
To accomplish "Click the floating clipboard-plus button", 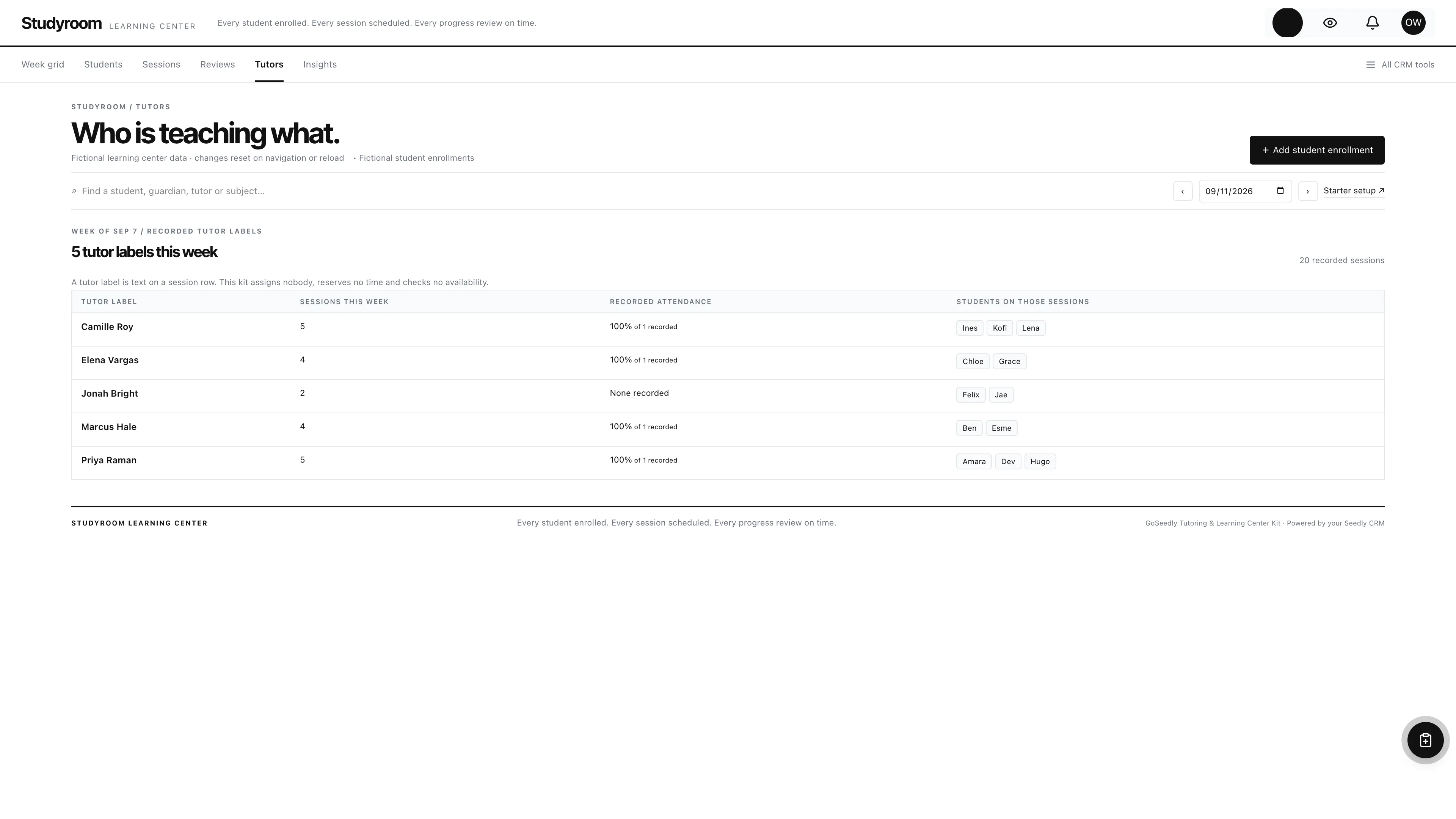I will (x=1426, y=741).
